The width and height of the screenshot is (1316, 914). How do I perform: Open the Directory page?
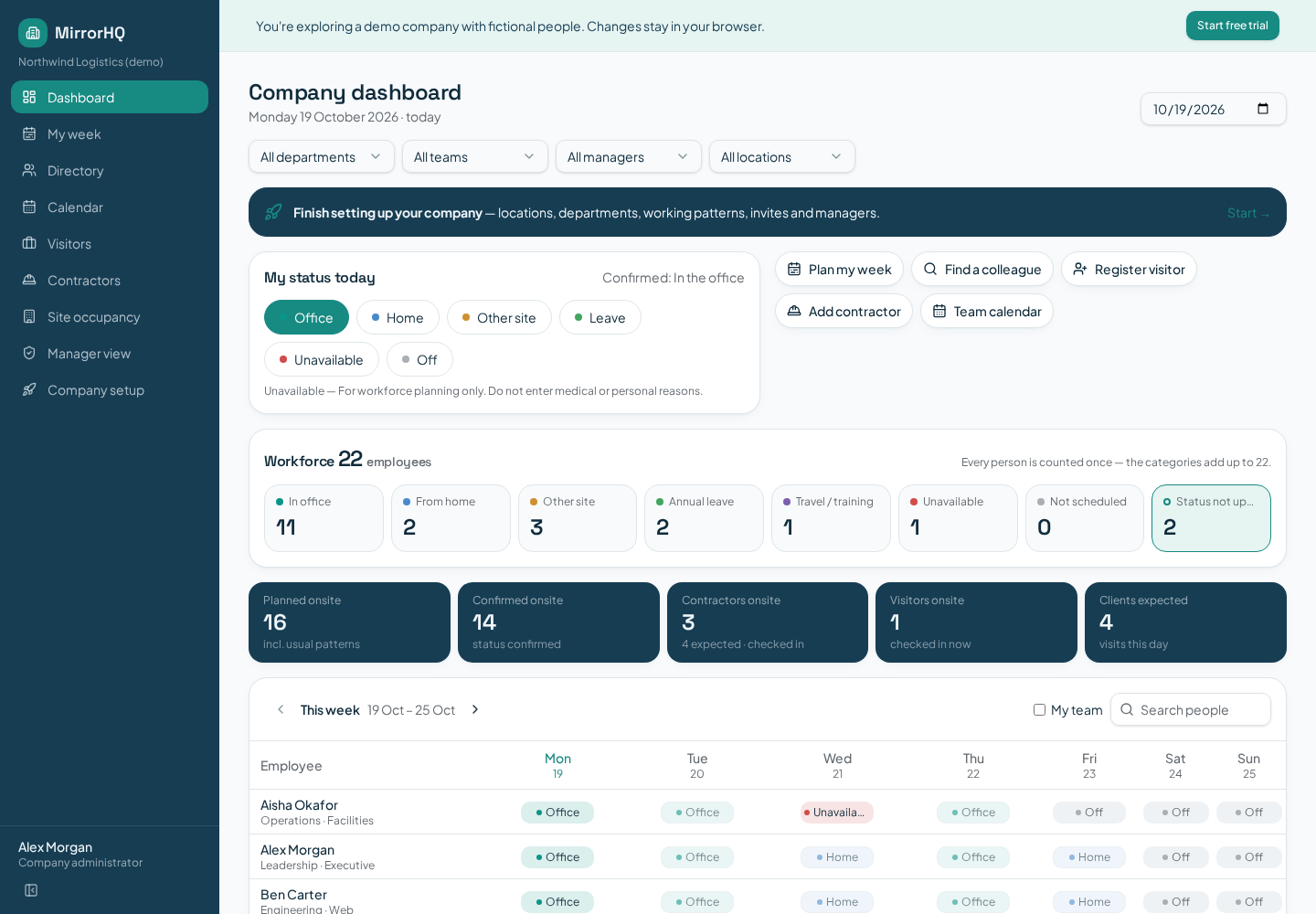coord(110,170)
